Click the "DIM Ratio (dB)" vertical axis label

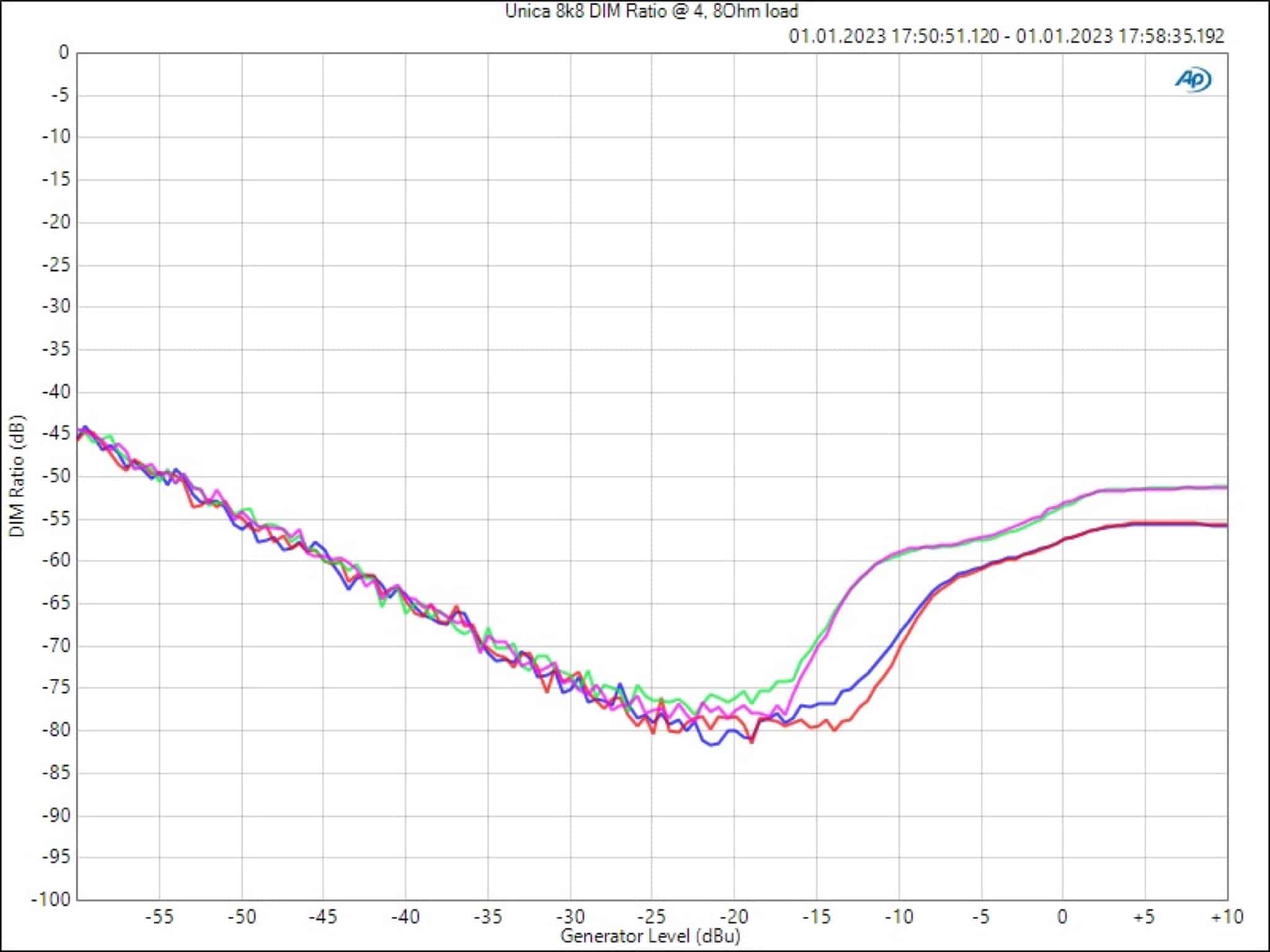[17, 476]
